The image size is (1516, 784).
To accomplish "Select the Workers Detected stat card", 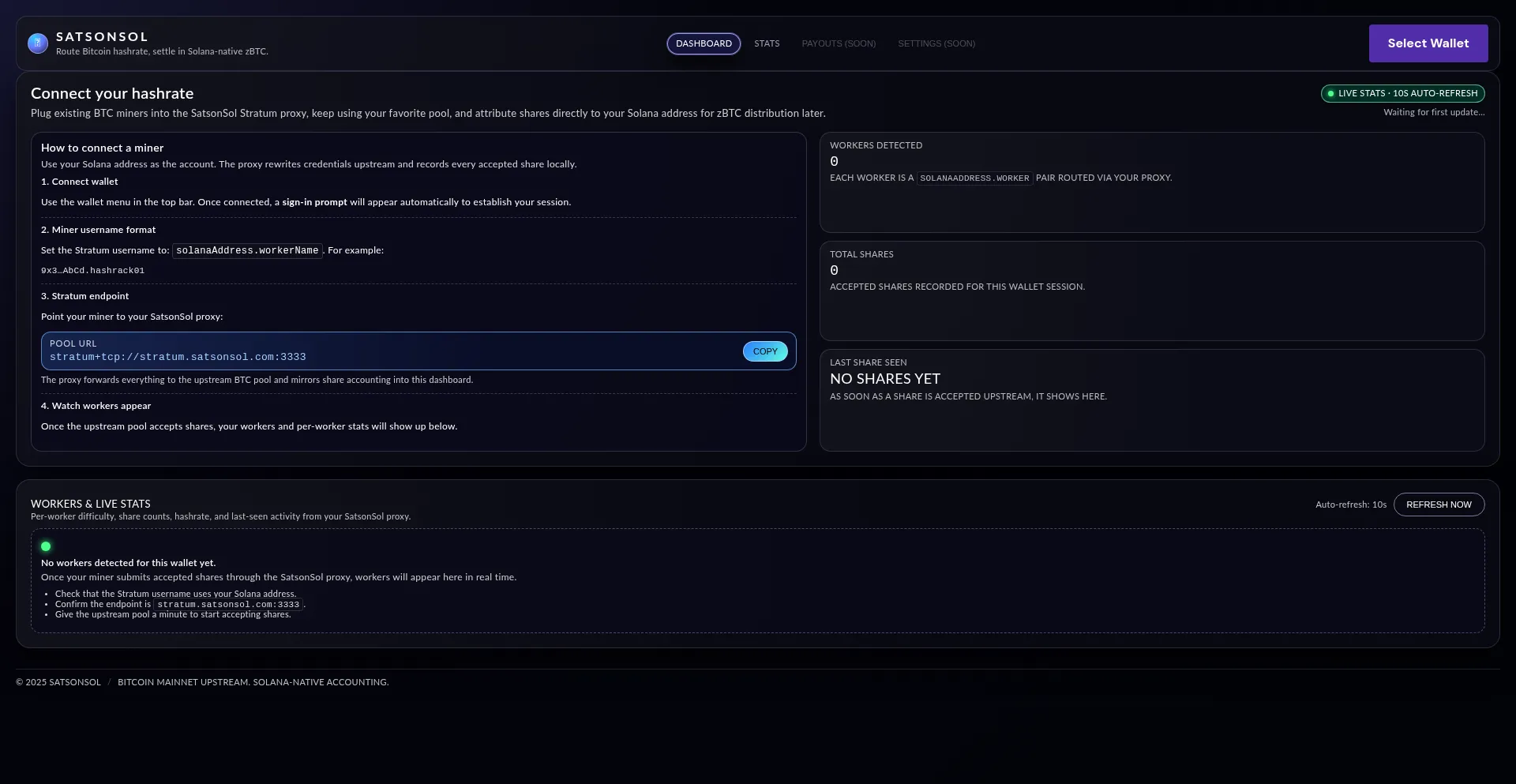I will [x=1151, y=182].
